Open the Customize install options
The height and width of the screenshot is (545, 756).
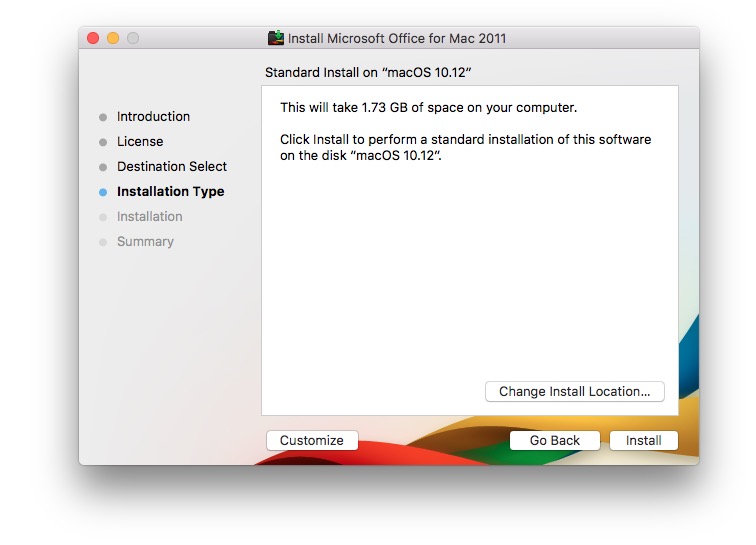click(x=311, y=440)
